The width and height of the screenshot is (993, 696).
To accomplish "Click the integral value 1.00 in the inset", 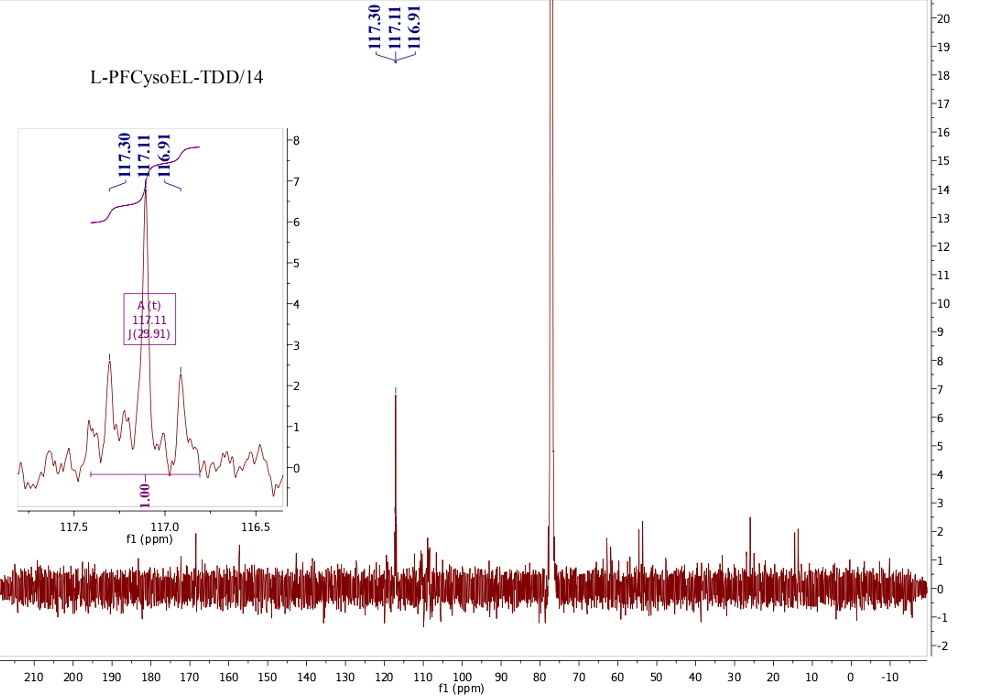I will tap(144, 491).
